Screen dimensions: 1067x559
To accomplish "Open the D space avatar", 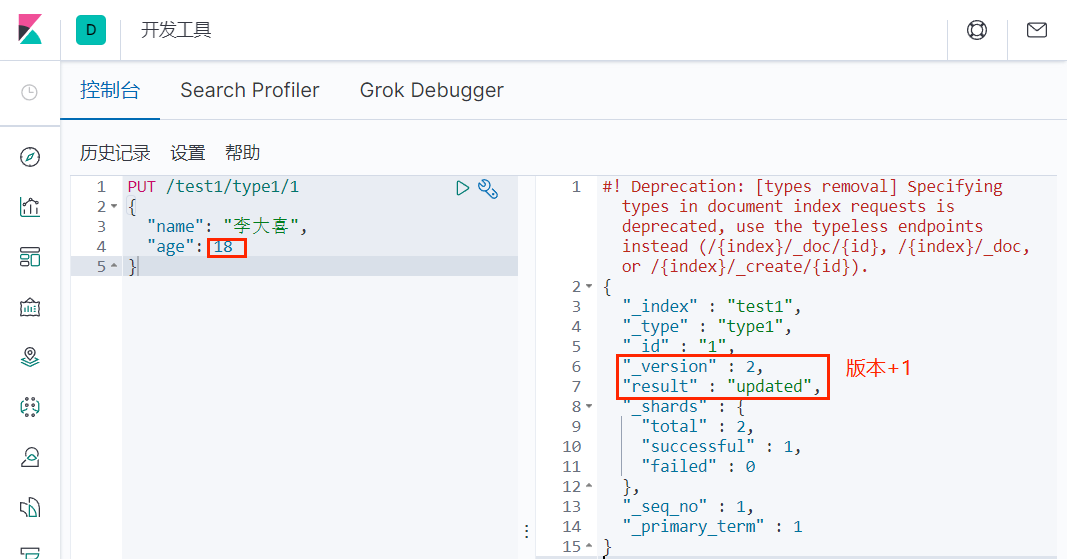I will [x=91, y=30].
